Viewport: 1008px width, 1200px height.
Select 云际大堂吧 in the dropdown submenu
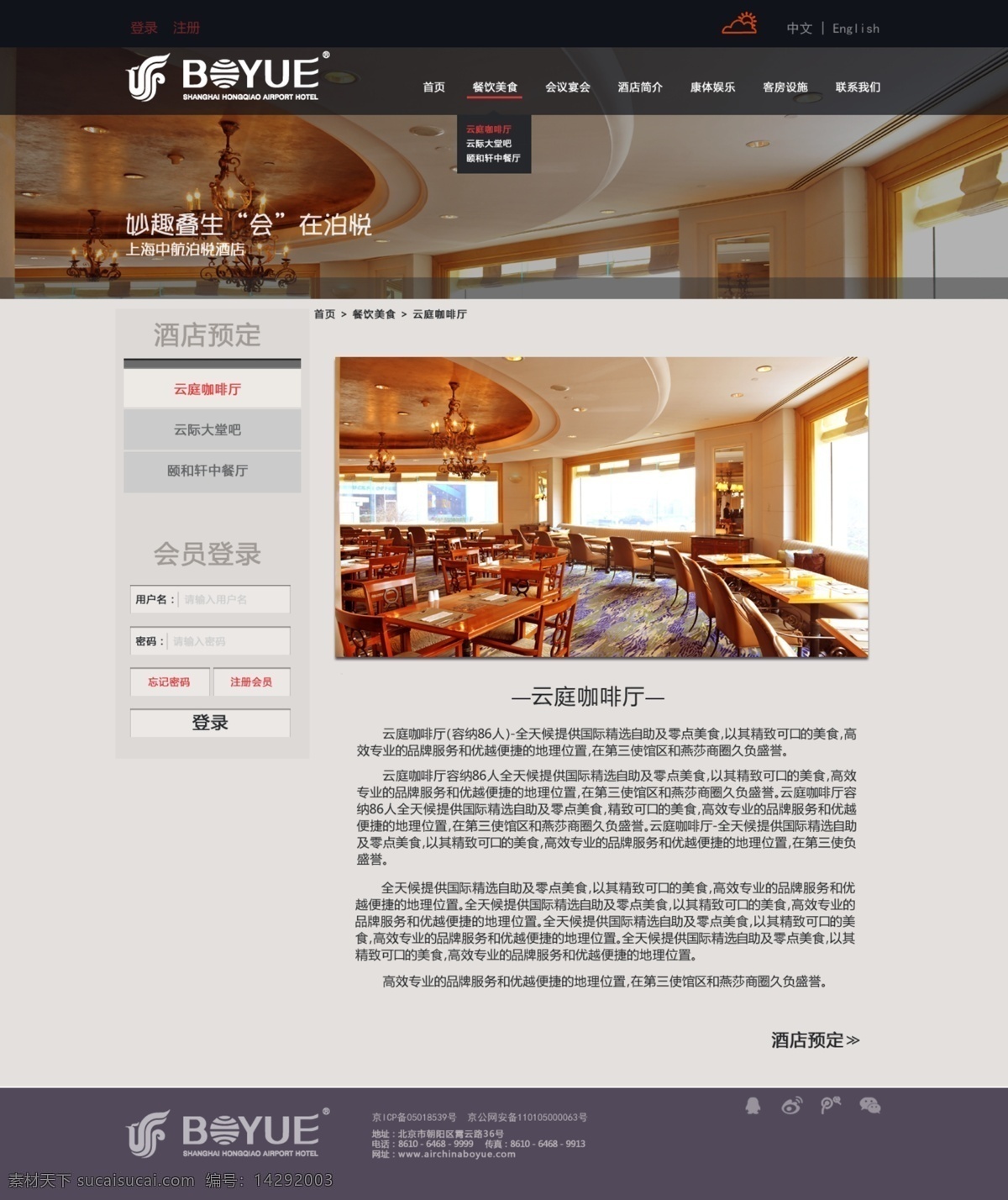tap(488, 144)
